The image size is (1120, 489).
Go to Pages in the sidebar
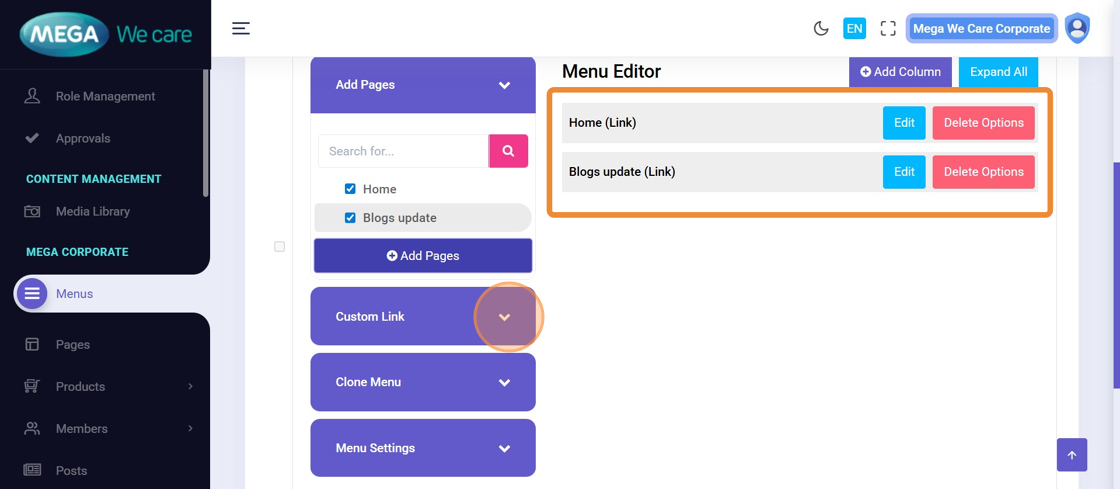[73, 344]
